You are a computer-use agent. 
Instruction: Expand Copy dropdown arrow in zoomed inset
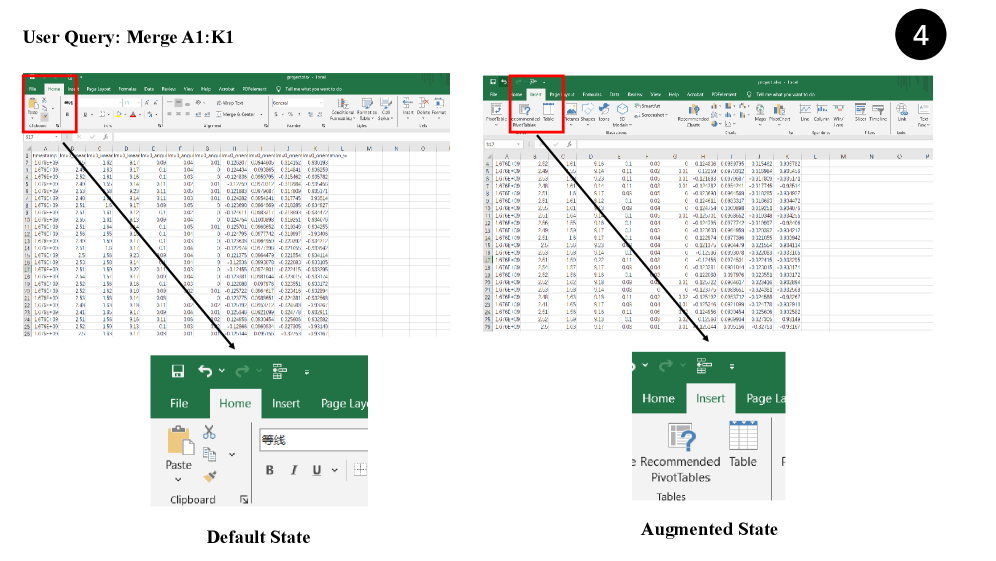[232, 454]
